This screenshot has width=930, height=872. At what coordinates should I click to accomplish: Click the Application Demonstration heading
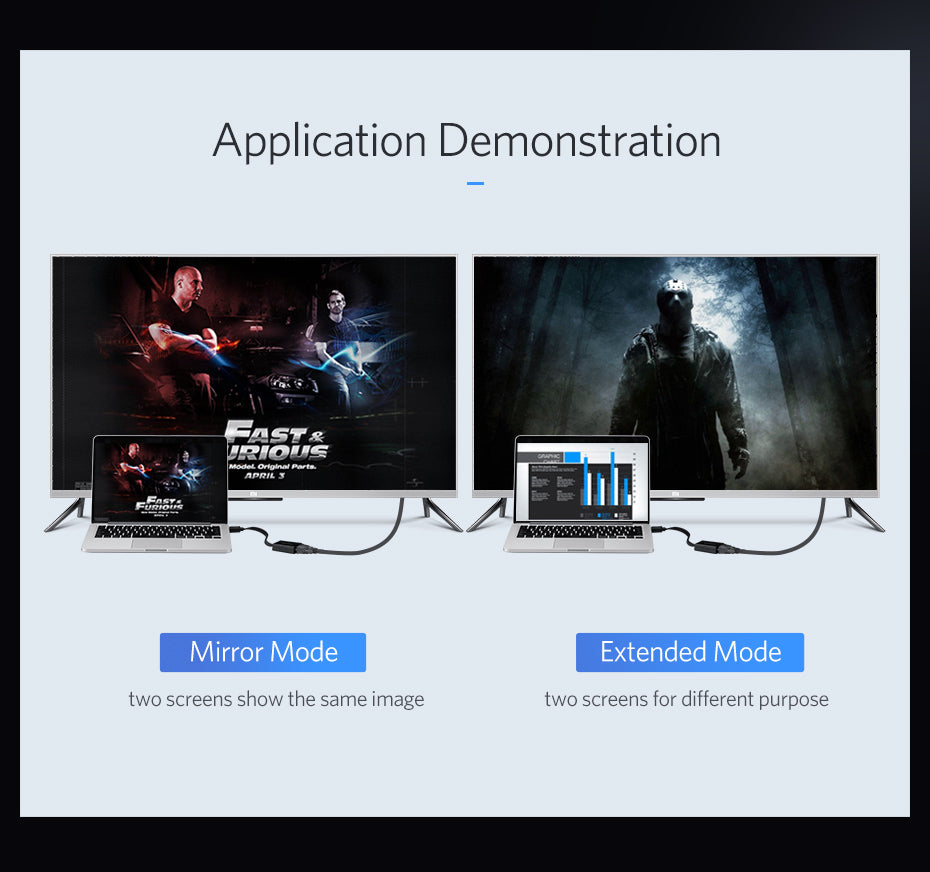[x=466, y=140]
